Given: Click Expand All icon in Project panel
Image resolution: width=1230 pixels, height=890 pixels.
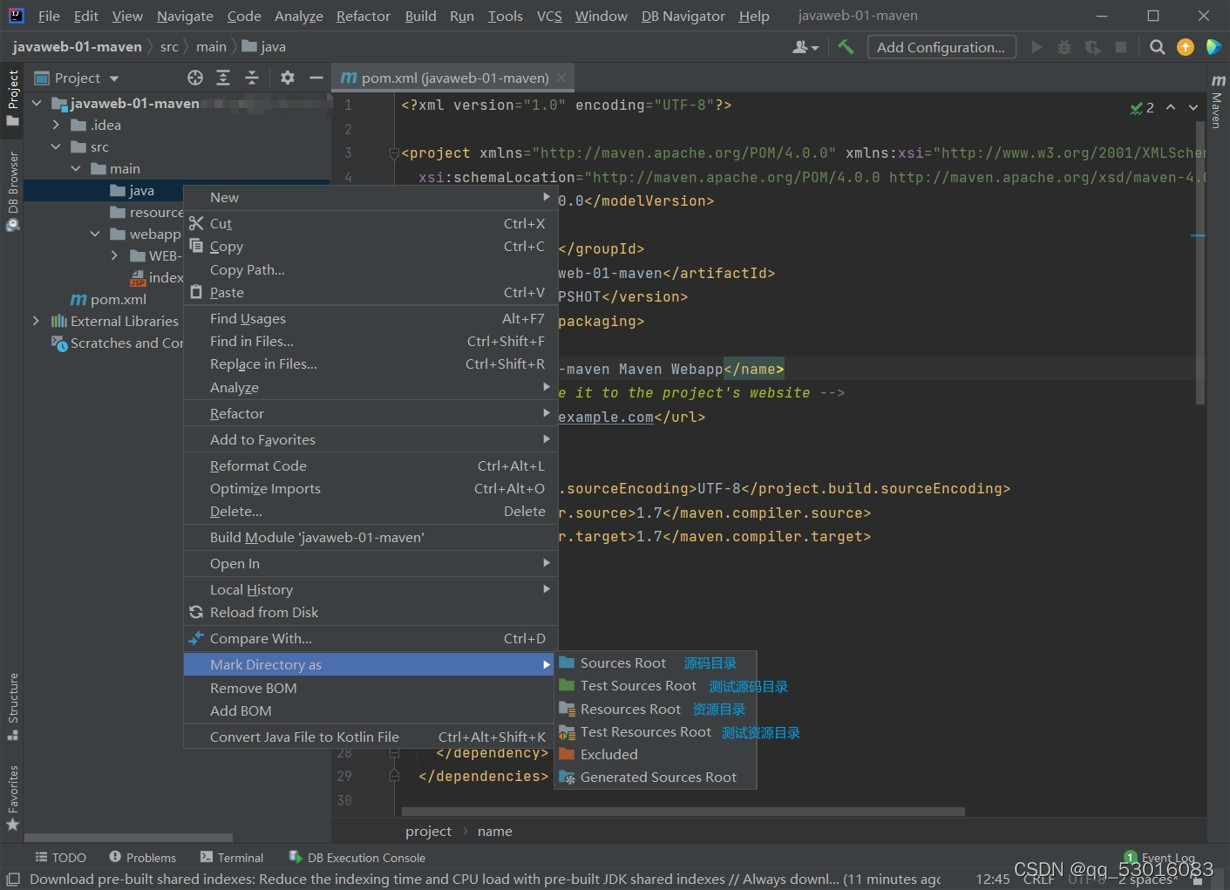Looking at the screenshot, I should [223, 78].
